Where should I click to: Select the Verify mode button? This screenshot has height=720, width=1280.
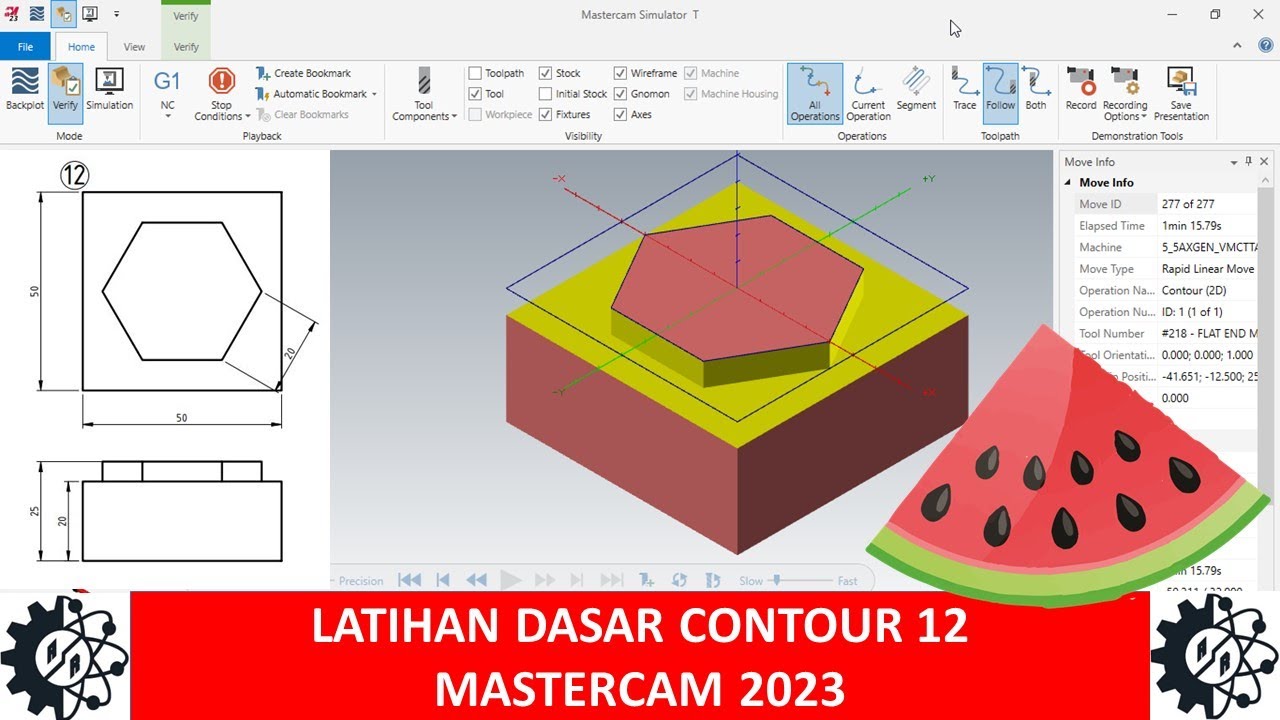point(65,92)
